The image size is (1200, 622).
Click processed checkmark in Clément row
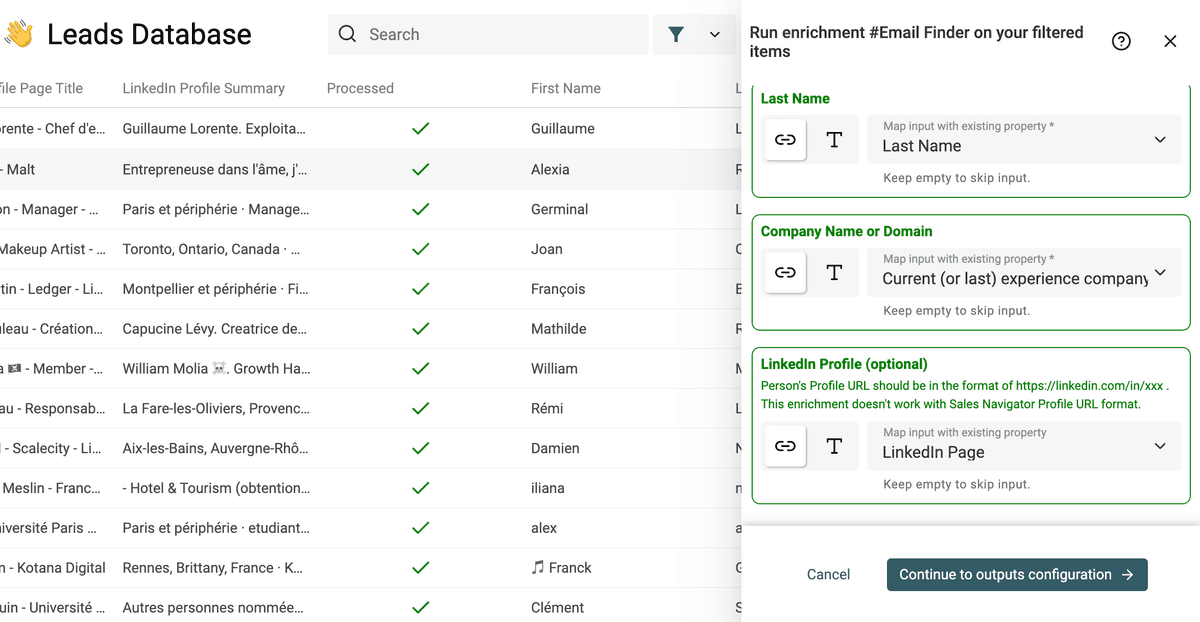click(x=421, y=607)
